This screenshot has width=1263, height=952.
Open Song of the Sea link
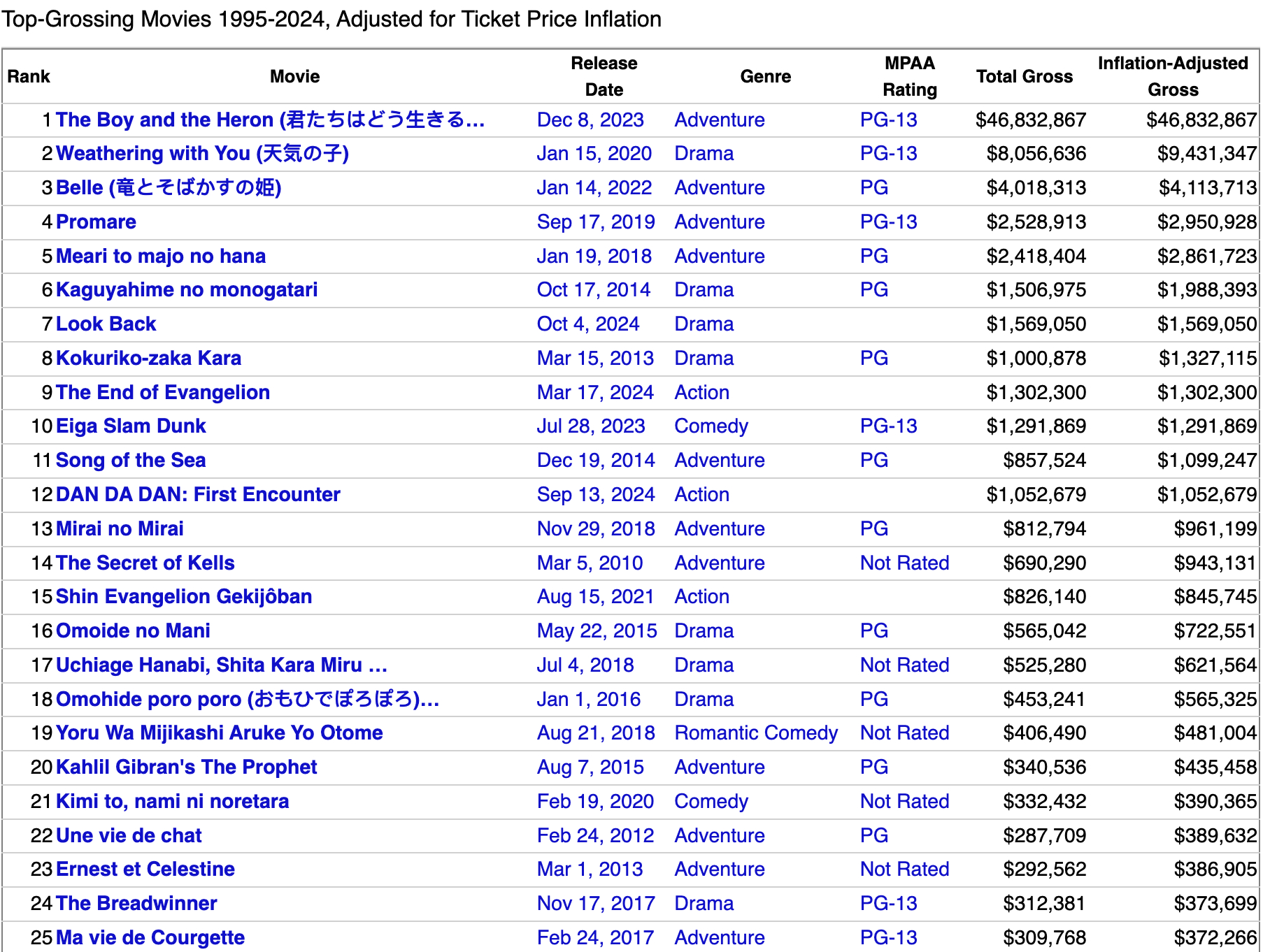131,460
